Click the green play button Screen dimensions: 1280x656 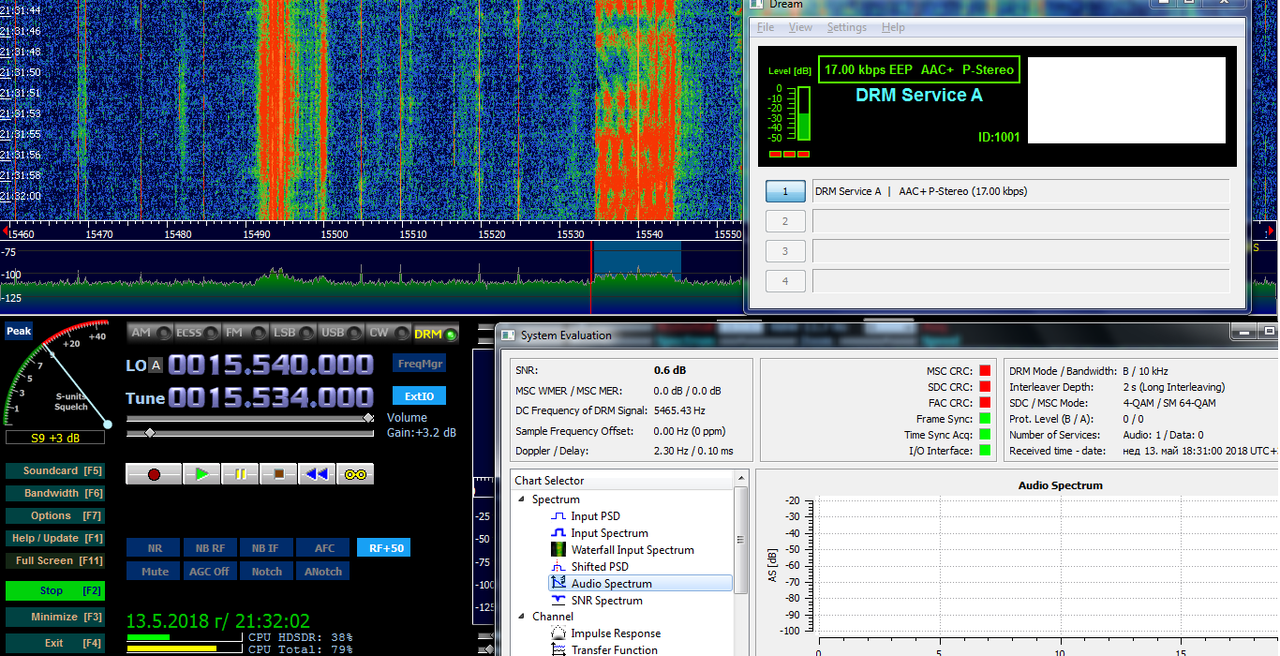pos(202,474)
